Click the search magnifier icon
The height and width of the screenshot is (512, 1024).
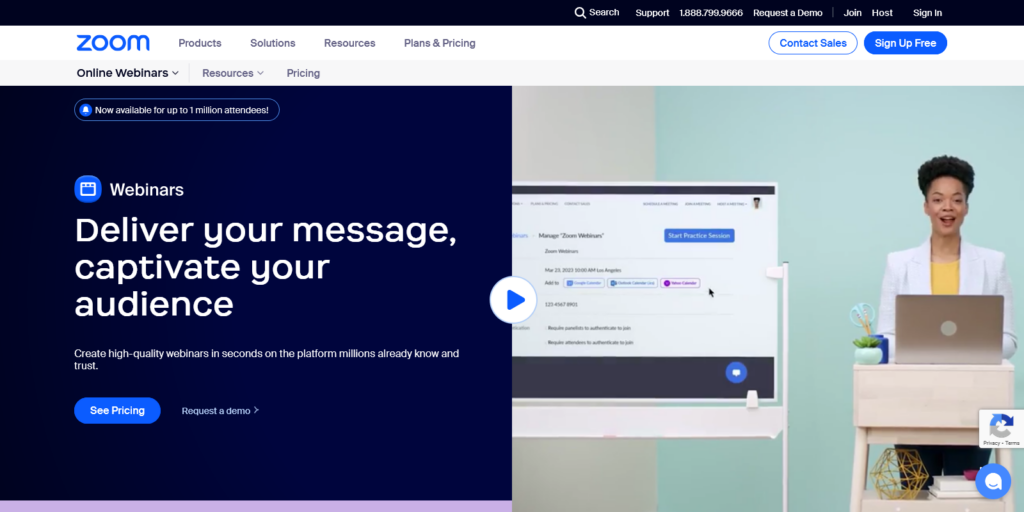coord(580,12)
